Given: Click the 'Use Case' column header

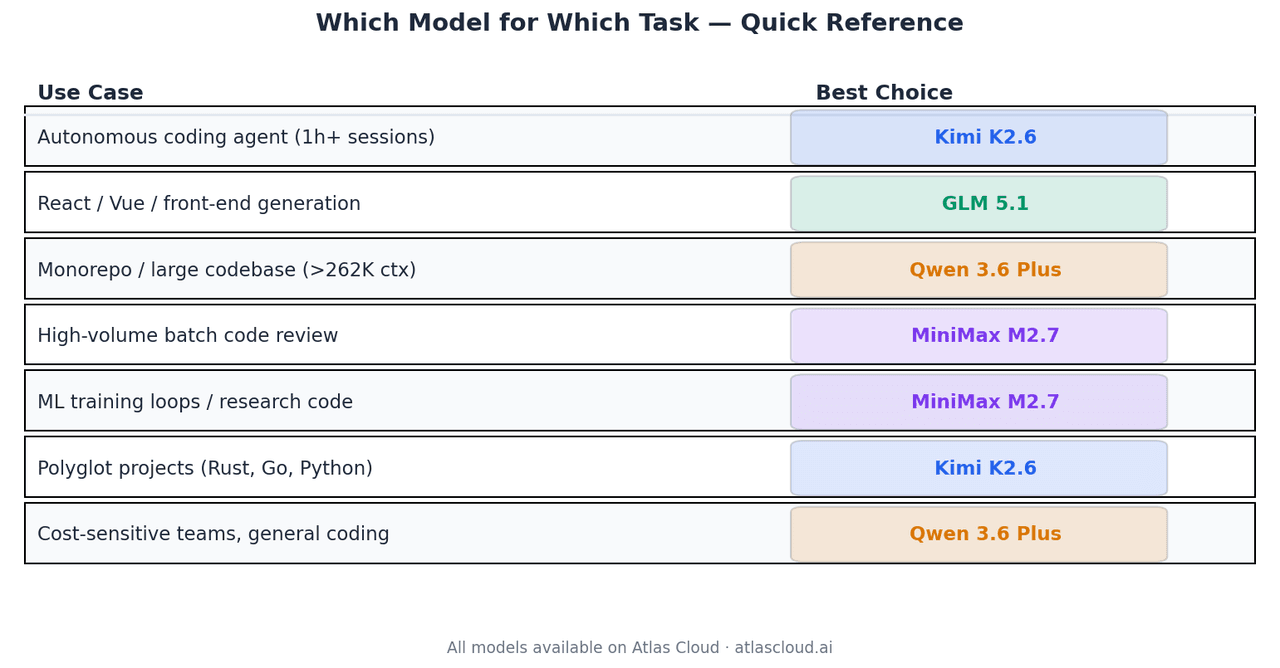Looking at the screenshot, I should pyautogui.click(x=90, y=93).
